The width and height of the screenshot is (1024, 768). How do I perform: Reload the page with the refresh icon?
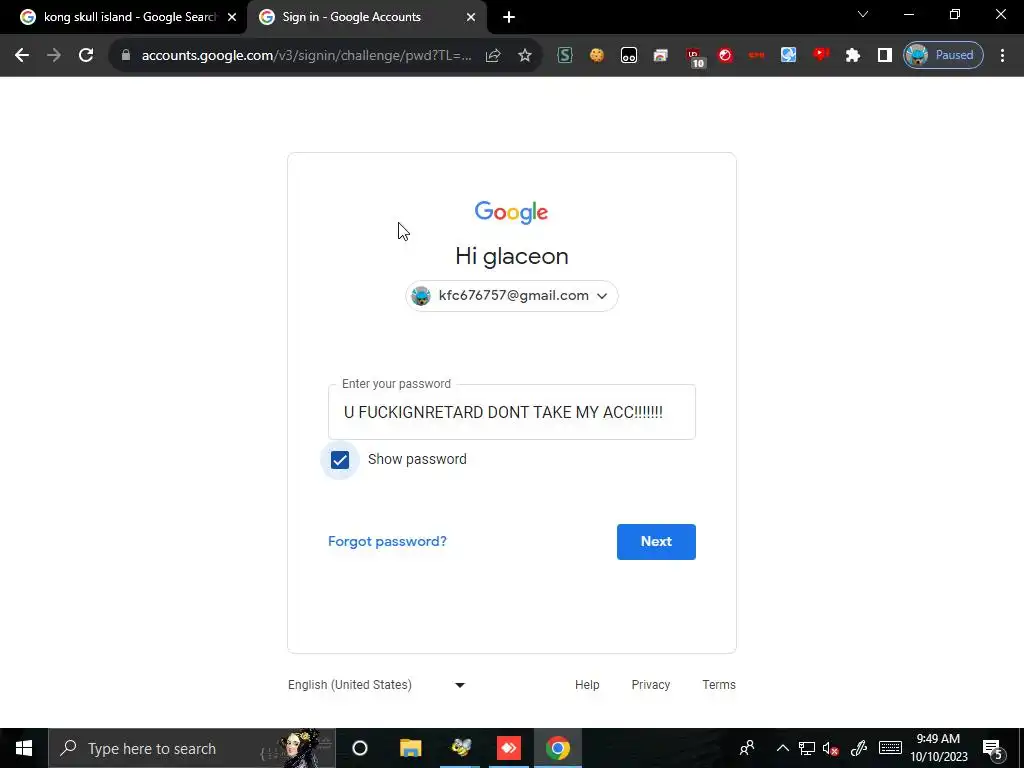tap(86, 56)
